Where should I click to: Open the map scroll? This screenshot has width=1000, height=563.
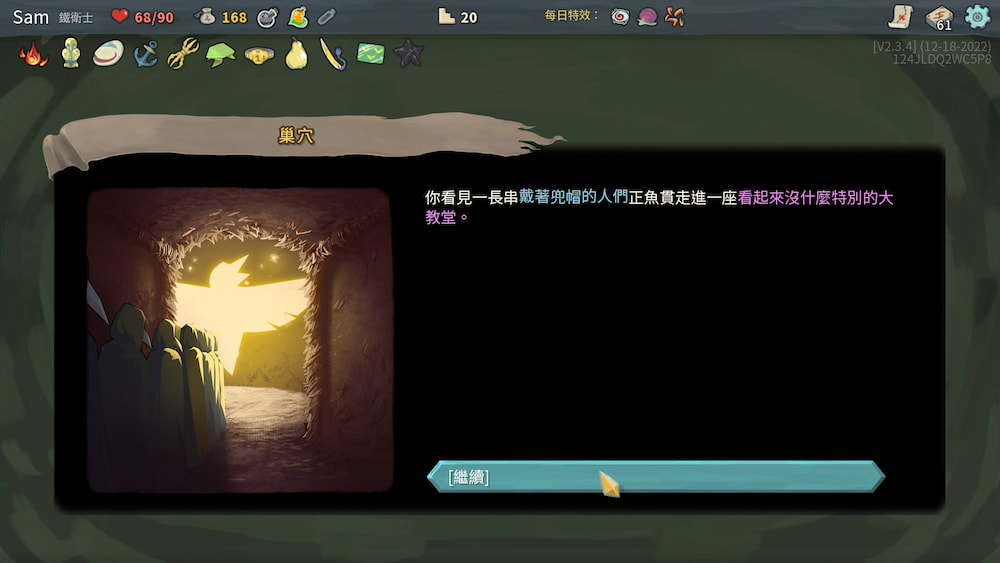[900, 17]
